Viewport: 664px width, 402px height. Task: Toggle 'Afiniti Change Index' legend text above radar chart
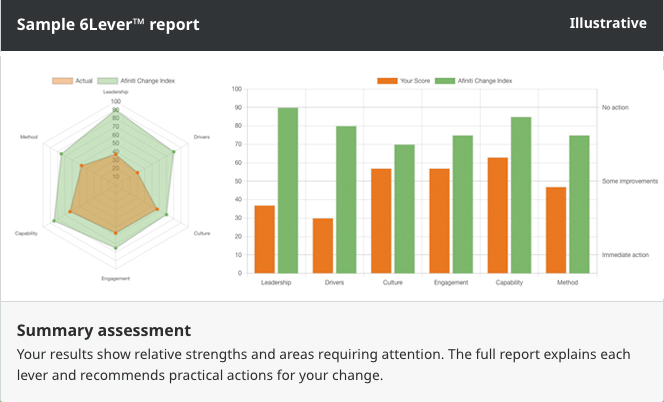point(147,81)
